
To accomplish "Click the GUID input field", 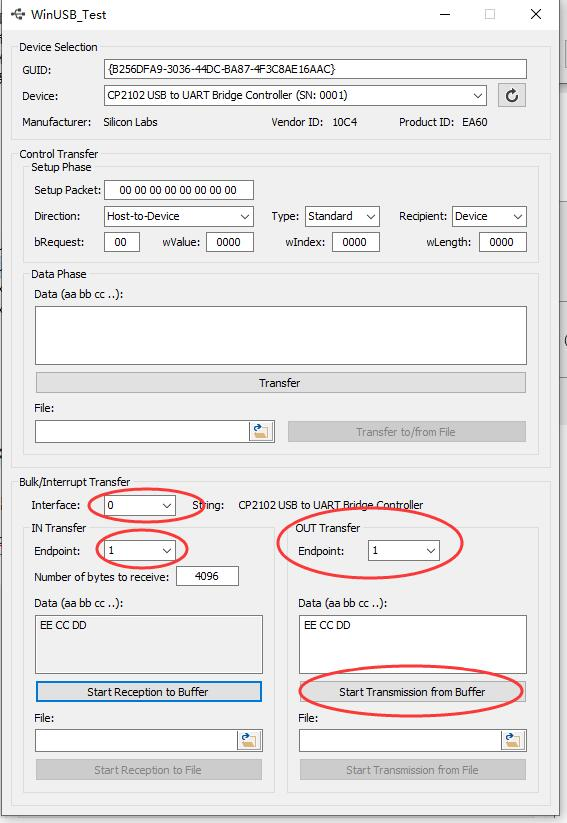I will (315, 69).
